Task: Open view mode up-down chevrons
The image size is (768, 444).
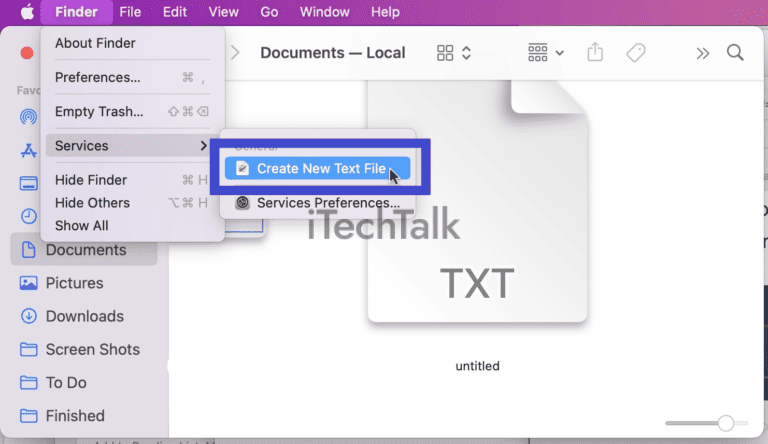Action: pos(466,53)
